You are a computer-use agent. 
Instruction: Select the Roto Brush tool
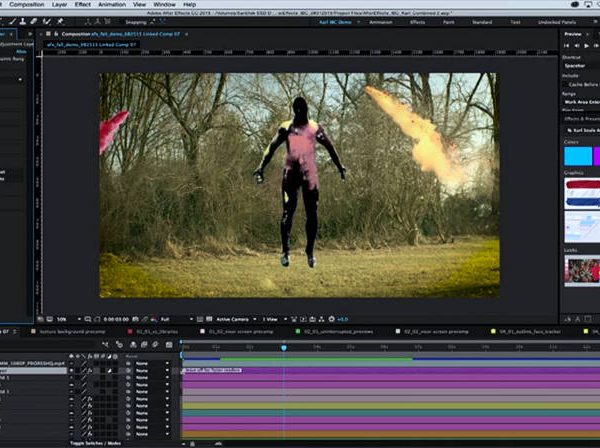(47, 21)
